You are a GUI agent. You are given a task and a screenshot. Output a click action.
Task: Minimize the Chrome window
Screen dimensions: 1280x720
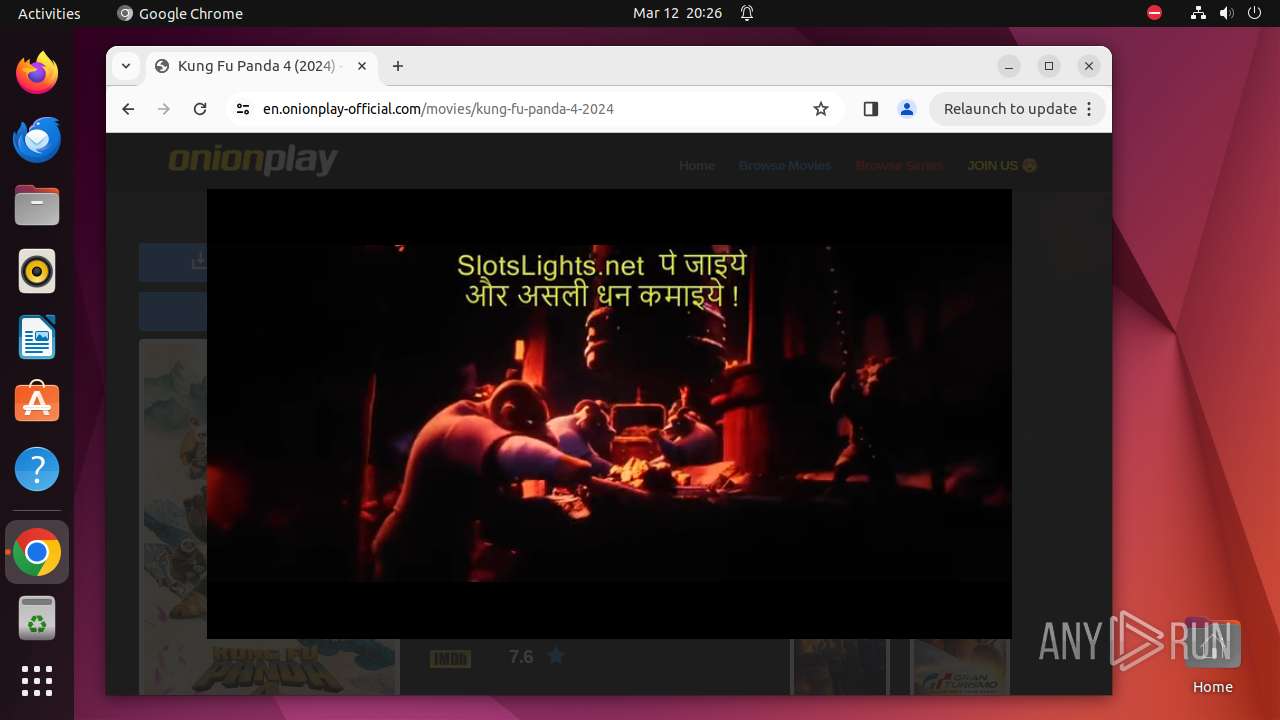tap(1009, 66)
